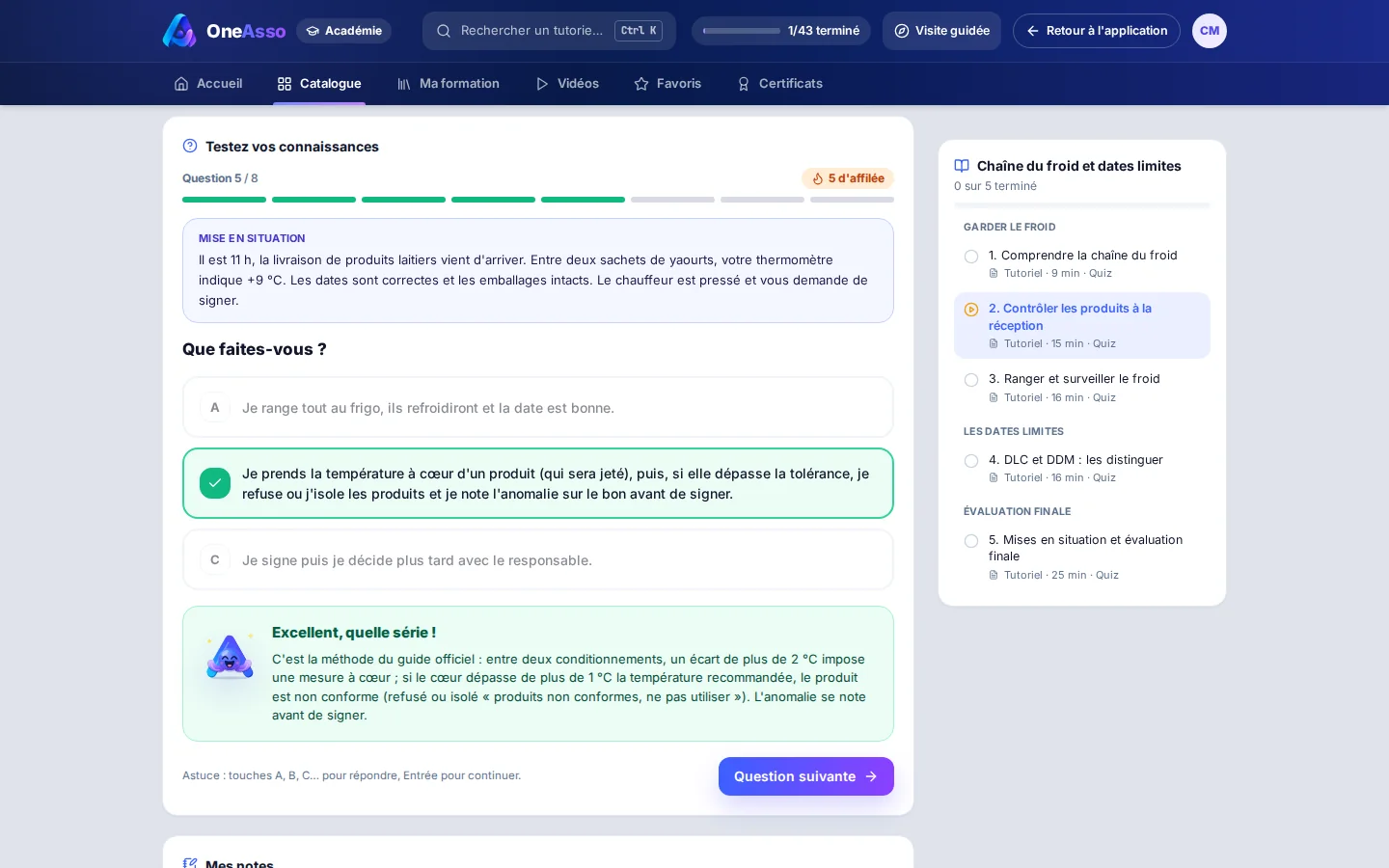Select answer A about putting everything in fridge
The width and height of the screenshot is (1389, 868).
point(538,408)
